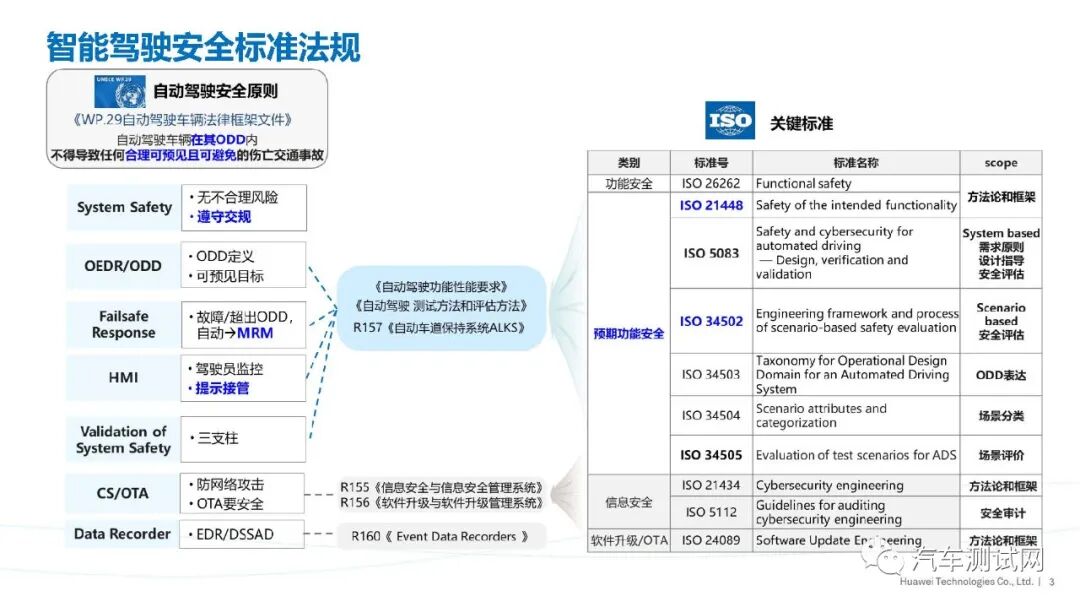Click the 场景分类 scope cell
This screenshot has height=607, width=1080.
click(x=1001, y=415)
